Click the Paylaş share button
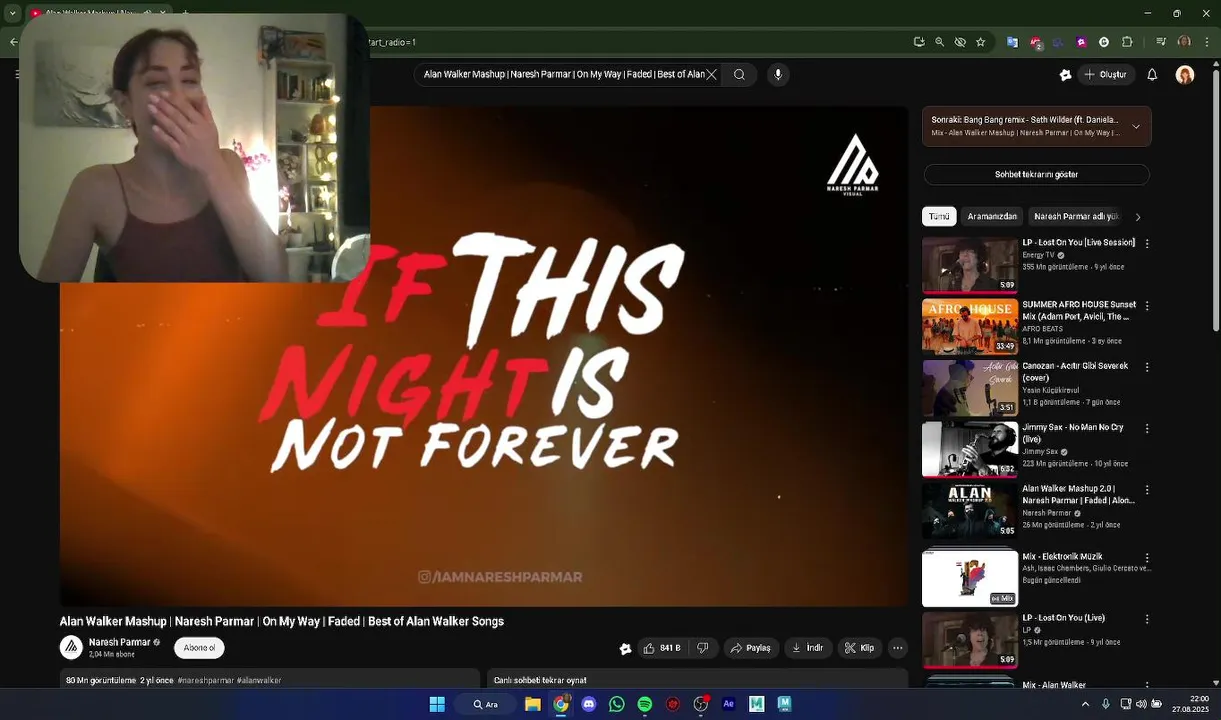 (x=751, y=648)
